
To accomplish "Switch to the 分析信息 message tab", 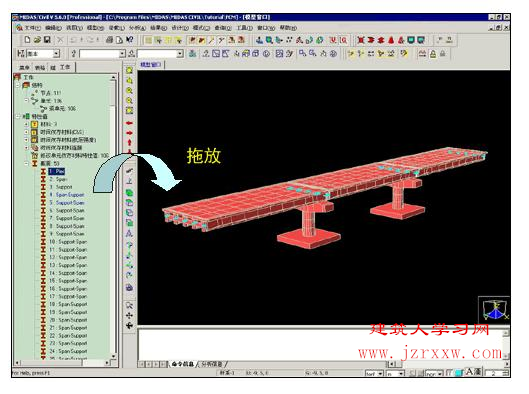I will click(212, 364).
